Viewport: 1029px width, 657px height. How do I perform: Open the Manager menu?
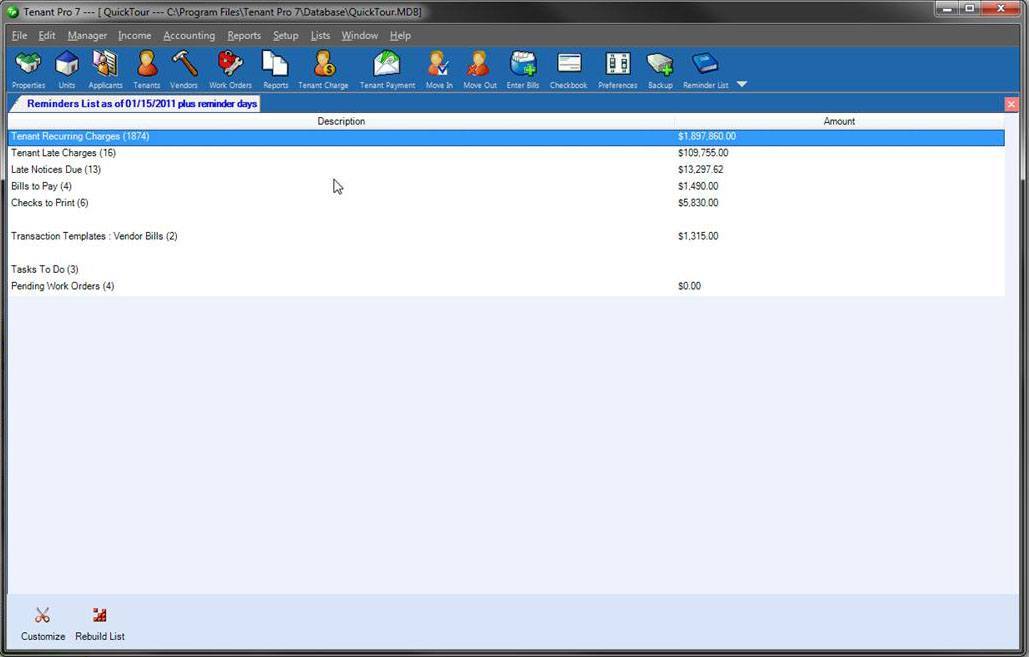pyautogui.click(x=87, y=35)
